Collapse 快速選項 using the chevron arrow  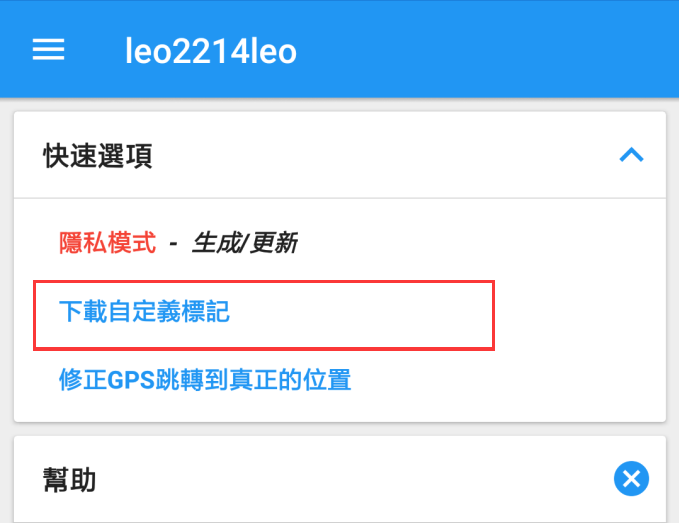631,155
